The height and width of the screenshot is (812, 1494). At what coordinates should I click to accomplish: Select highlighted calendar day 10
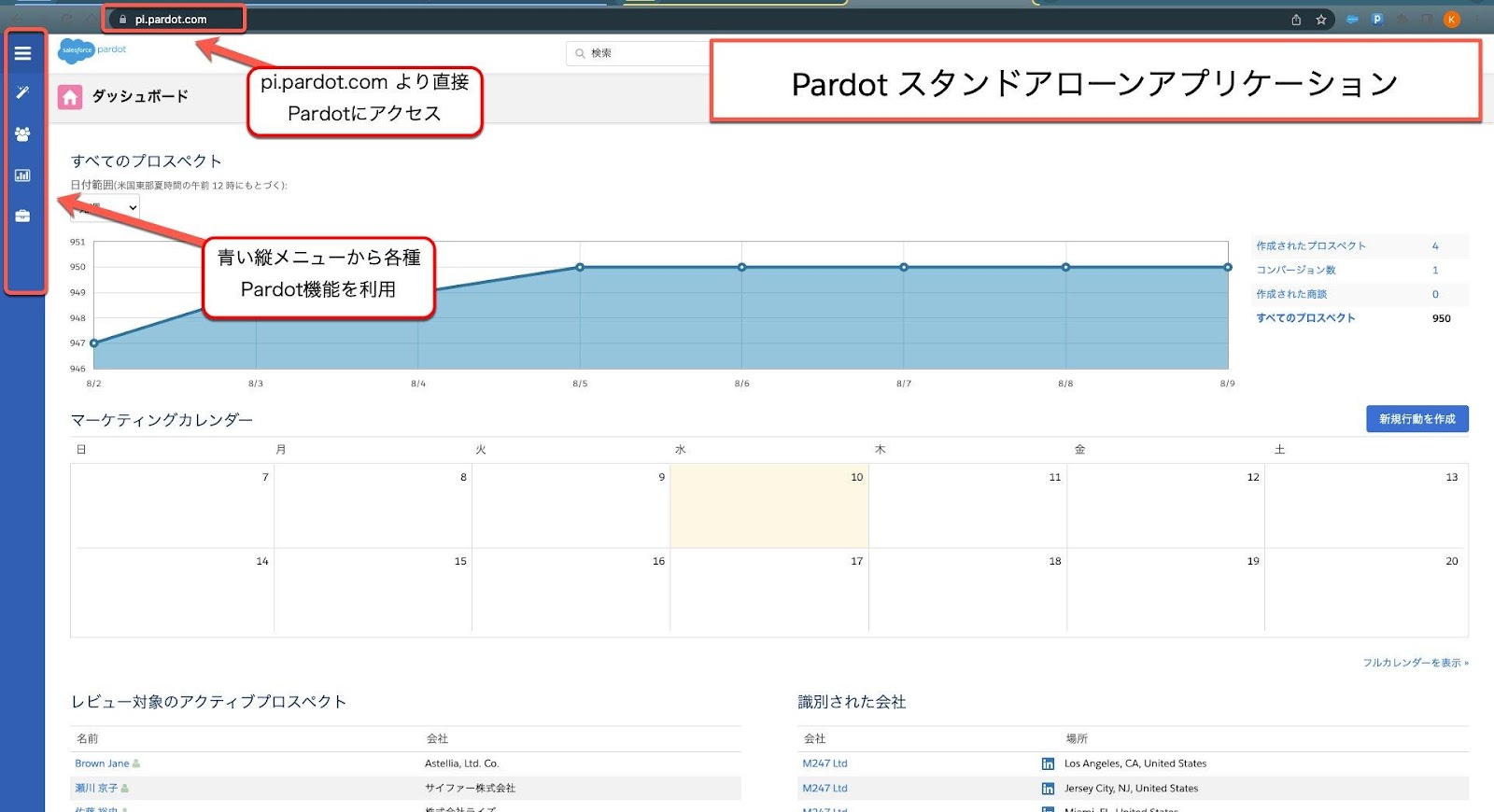(x=769, y=505)
